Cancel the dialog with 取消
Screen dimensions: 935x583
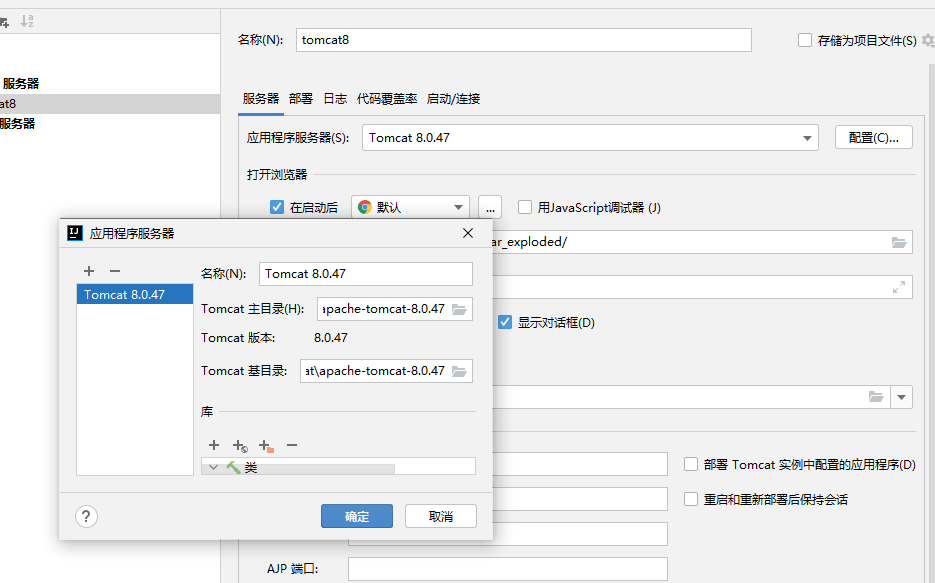click(x=441, y=516)
